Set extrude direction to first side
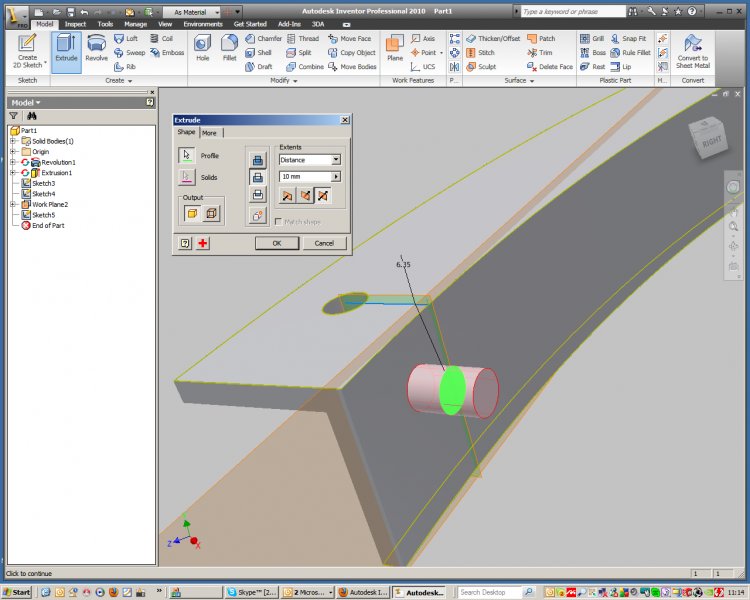 pyautogui.click(x=287, y=196)
